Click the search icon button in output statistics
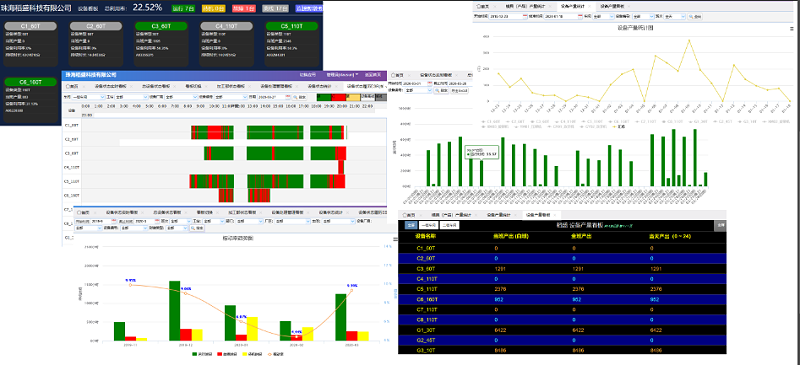Viewport: 800px width, 365px height. pos(695,16)
